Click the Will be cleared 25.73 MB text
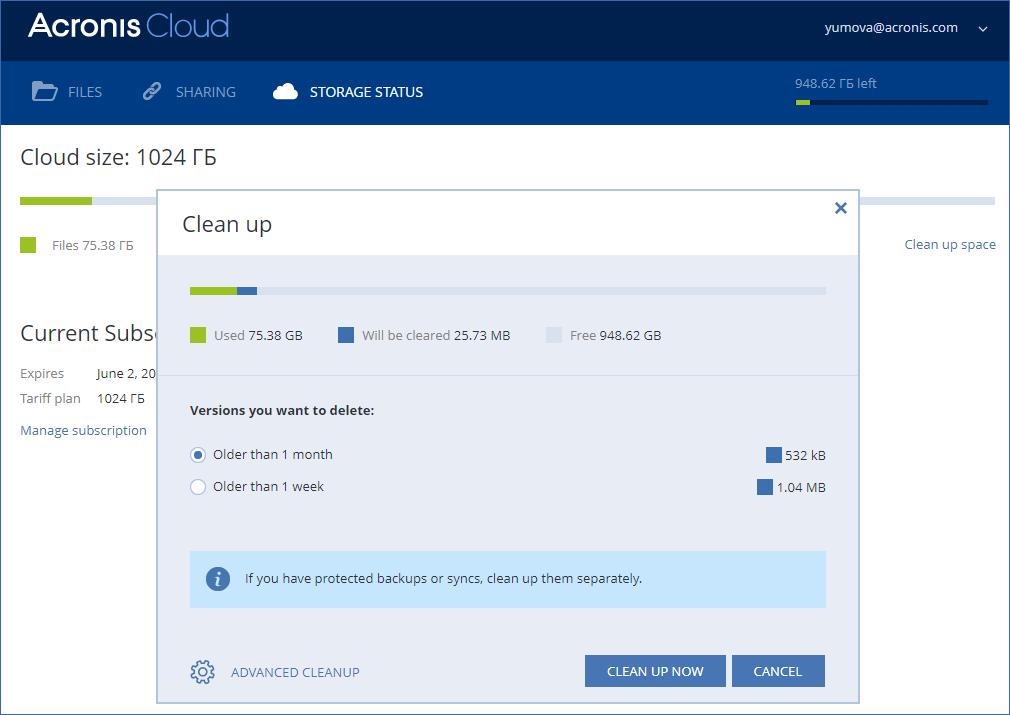1010x715 pixels. tap(436, 336)
